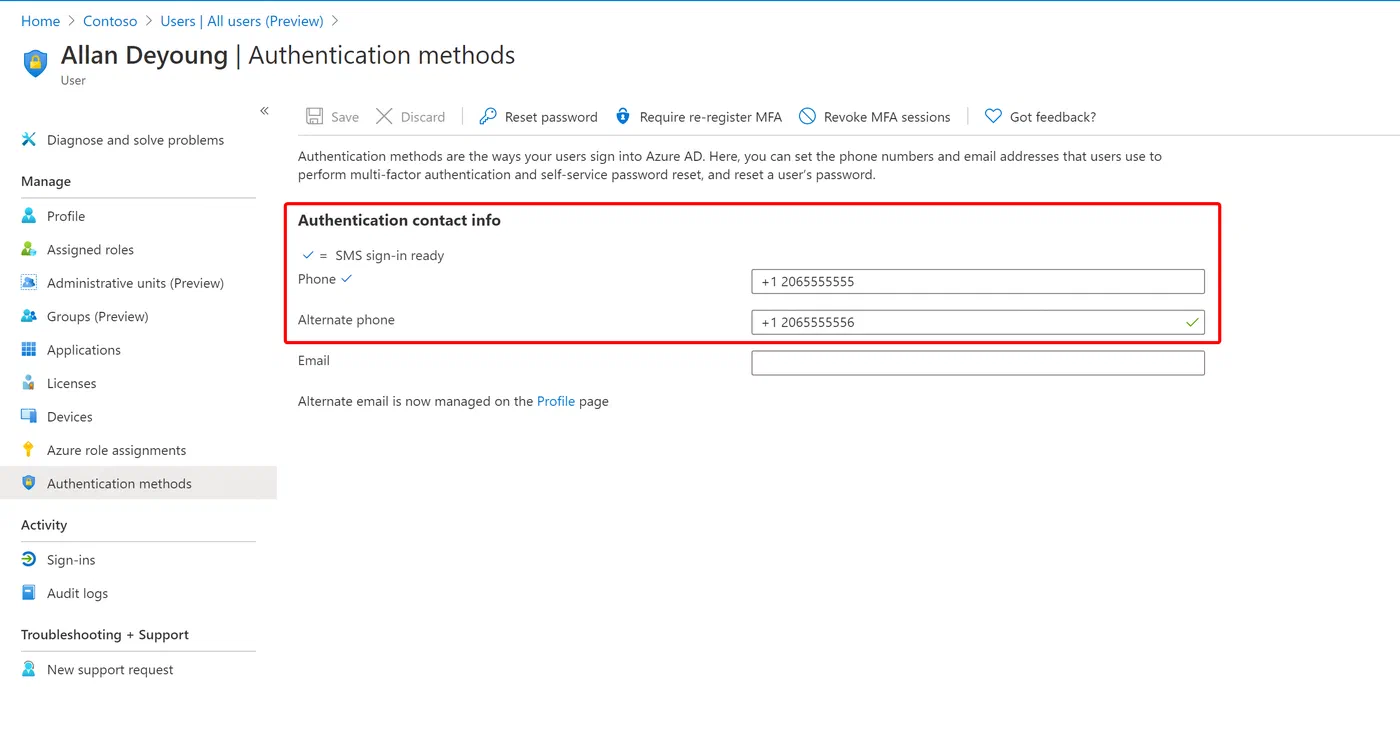Click the Administrative units icon

tap(29, 283)
